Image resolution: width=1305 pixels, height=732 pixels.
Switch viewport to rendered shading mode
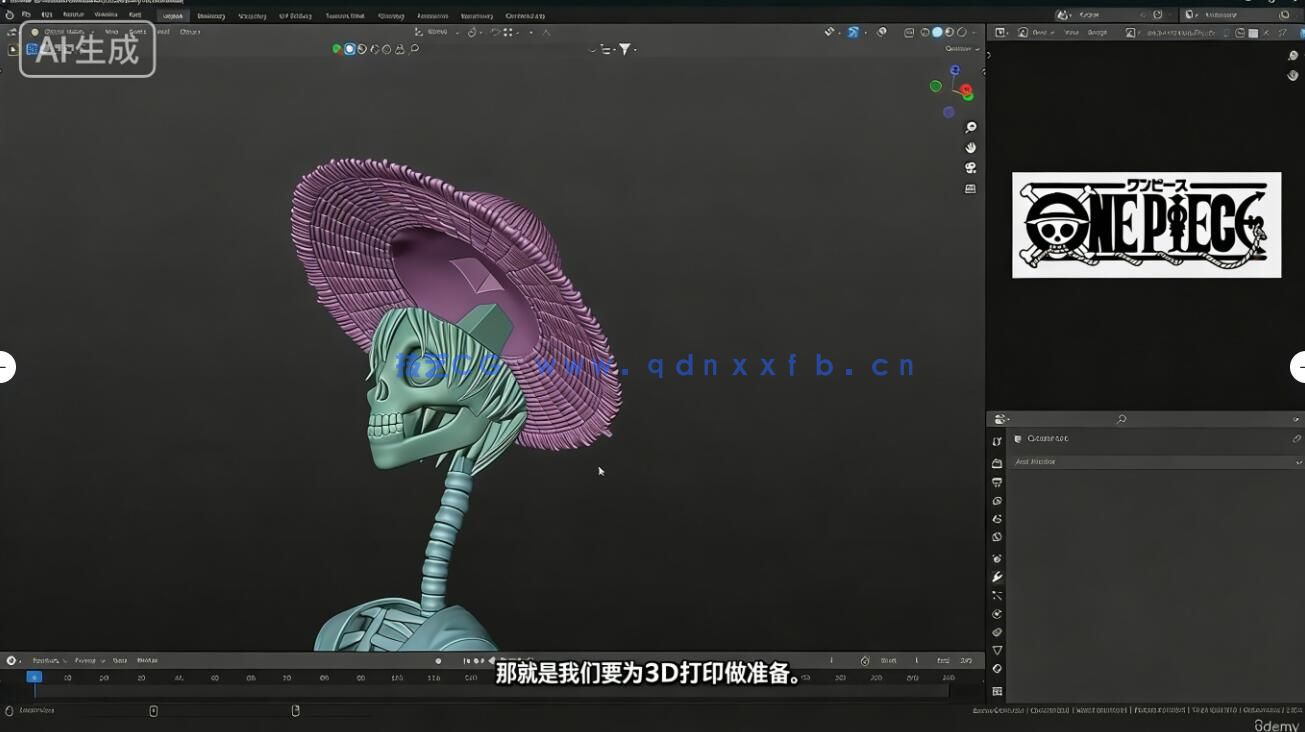[961, 33]
